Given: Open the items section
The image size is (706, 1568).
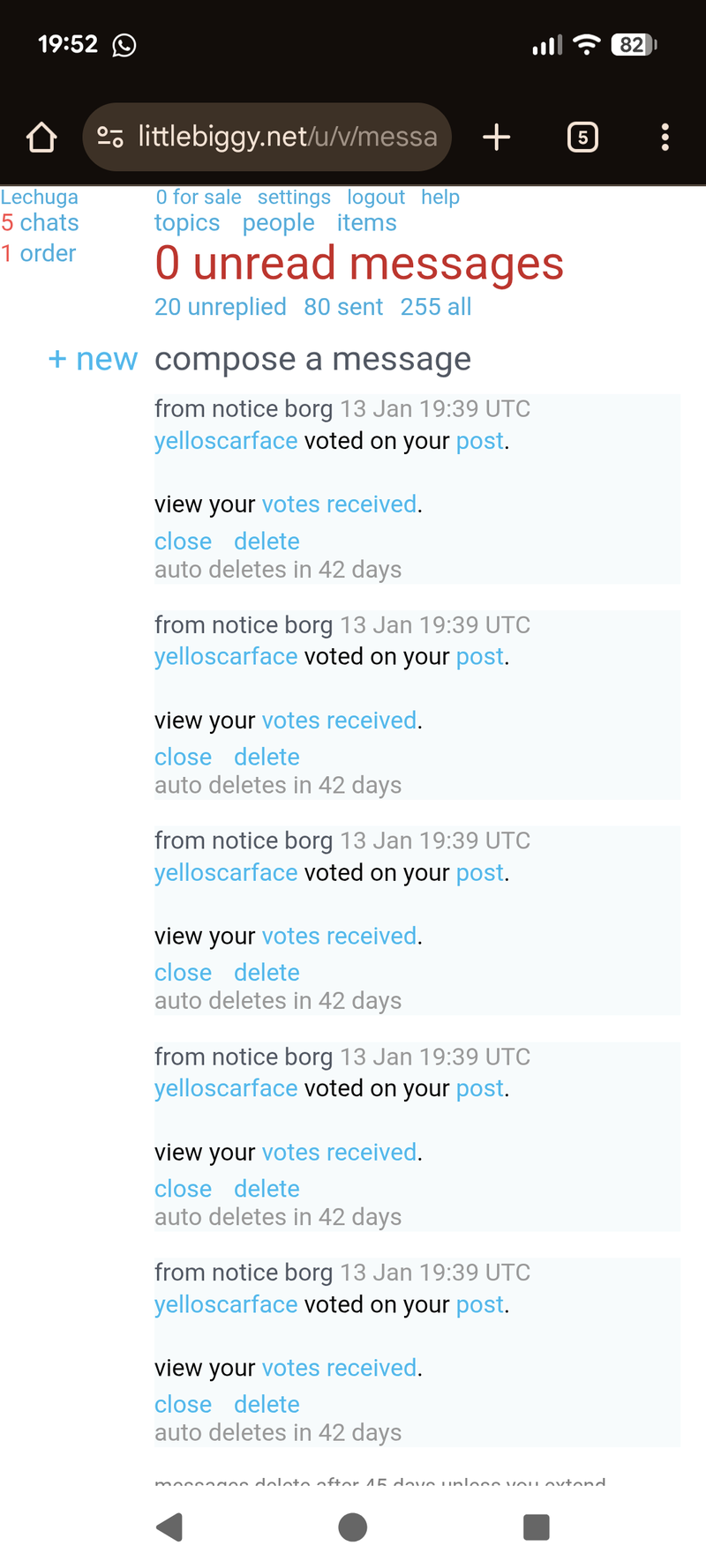Looking at the screenshot, I should [x=366, y=223].
